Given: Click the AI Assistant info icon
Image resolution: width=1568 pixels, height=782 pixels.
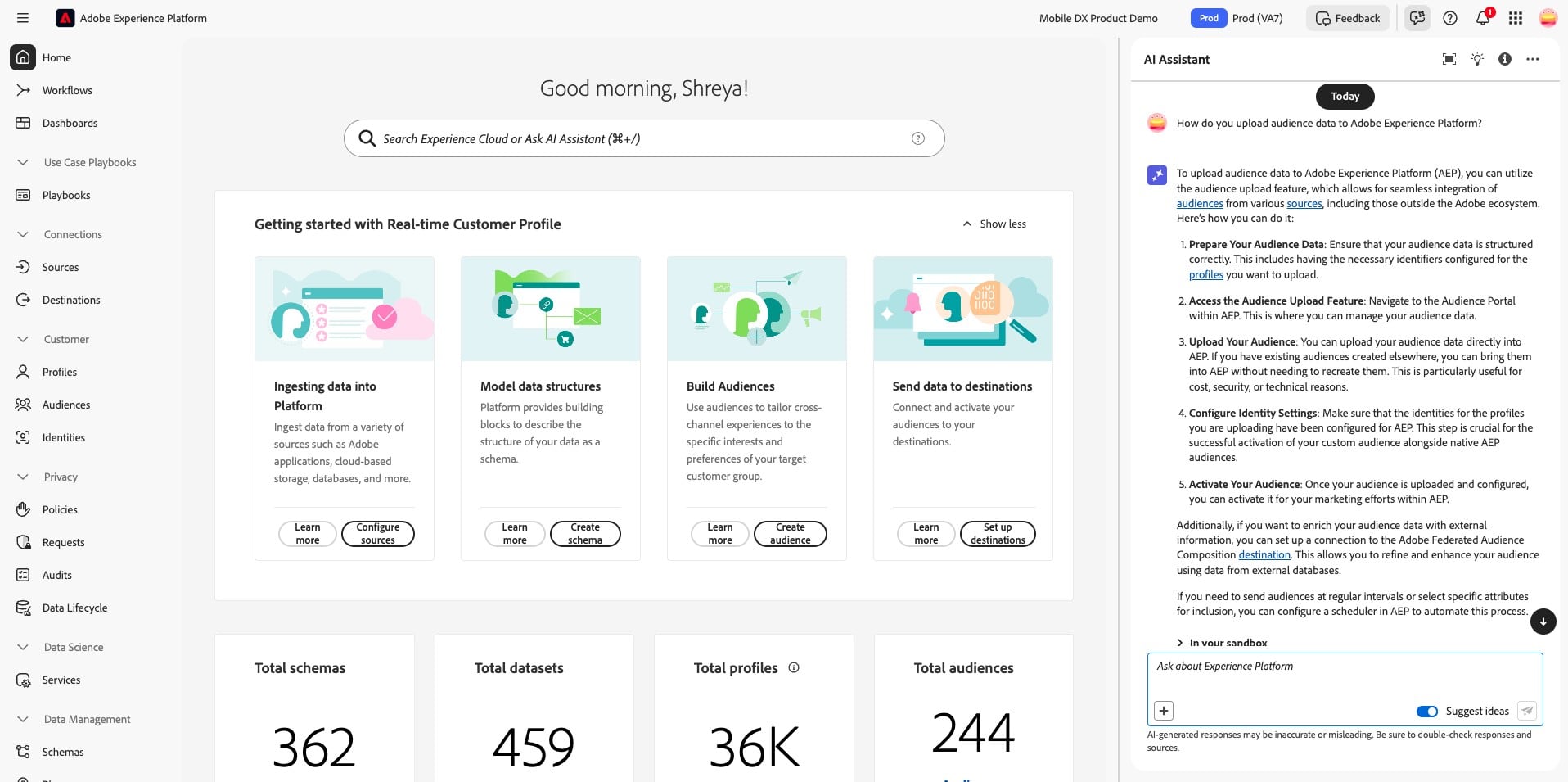Looking at the screenshot, I should tap(1505, 59).
